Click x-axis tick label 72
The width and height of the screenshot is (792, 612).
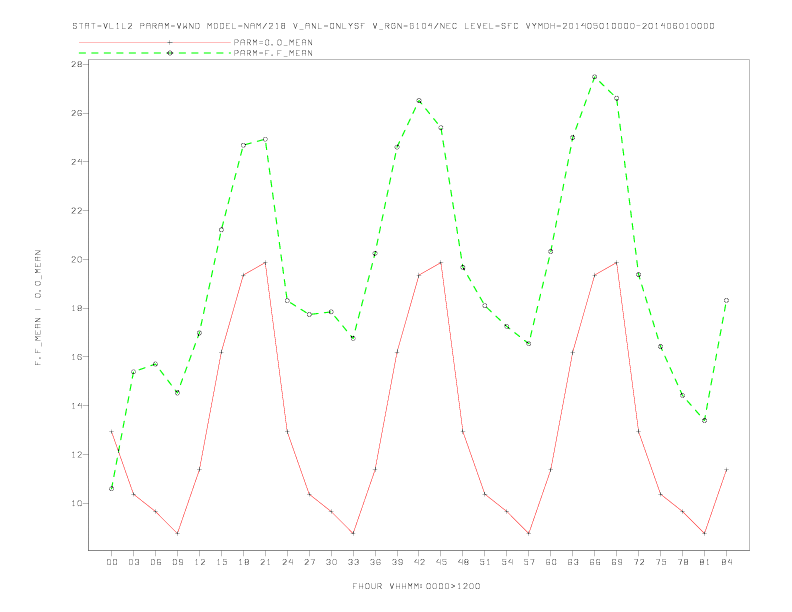coord(638,562)
